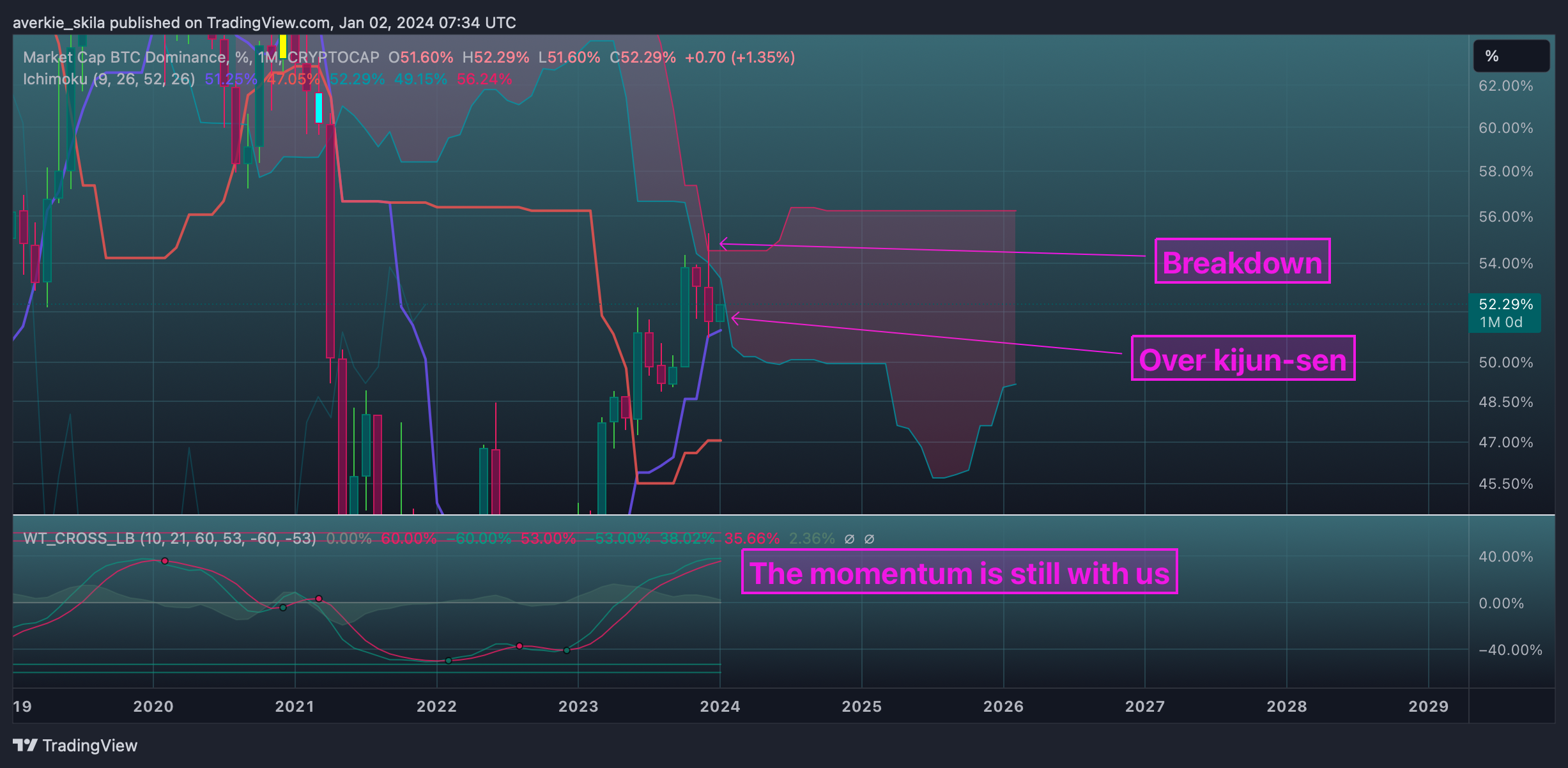
Task: Click the 0.00% oscillator axis label
Action: [x=1501, y=603]
